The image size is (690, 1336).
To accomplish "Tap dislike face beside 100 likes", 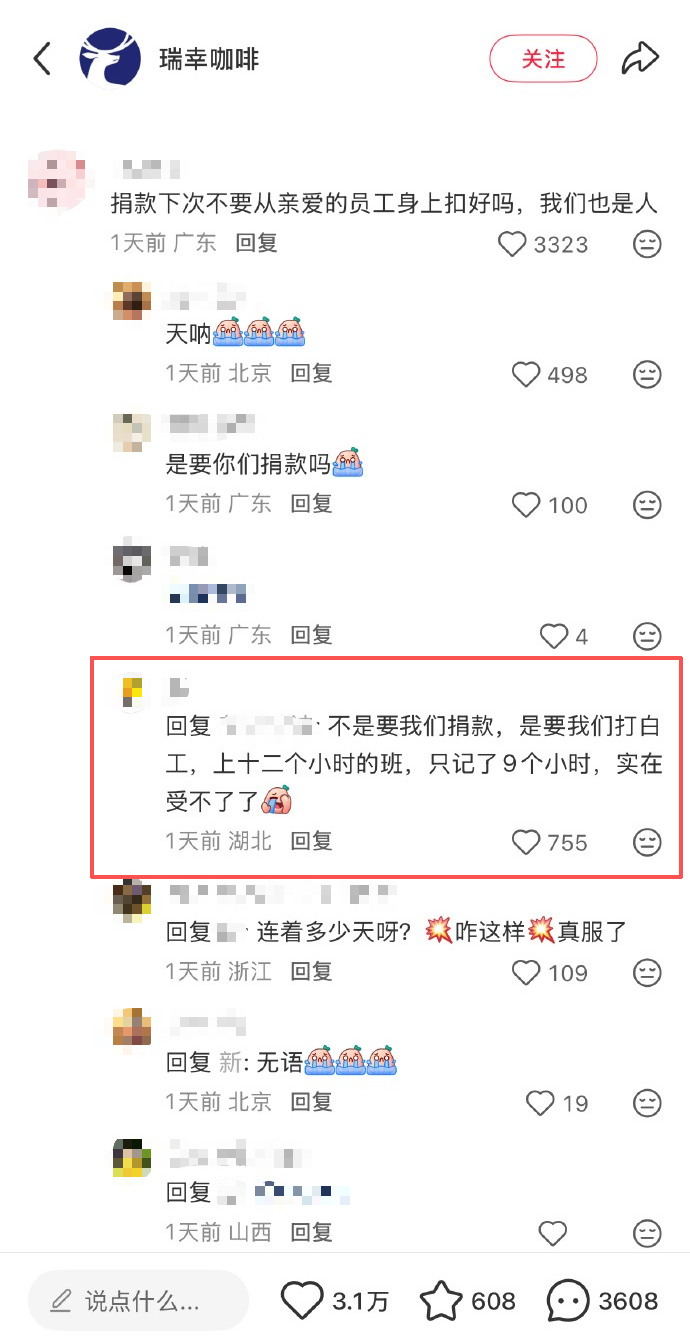I will tap(648, 505).
